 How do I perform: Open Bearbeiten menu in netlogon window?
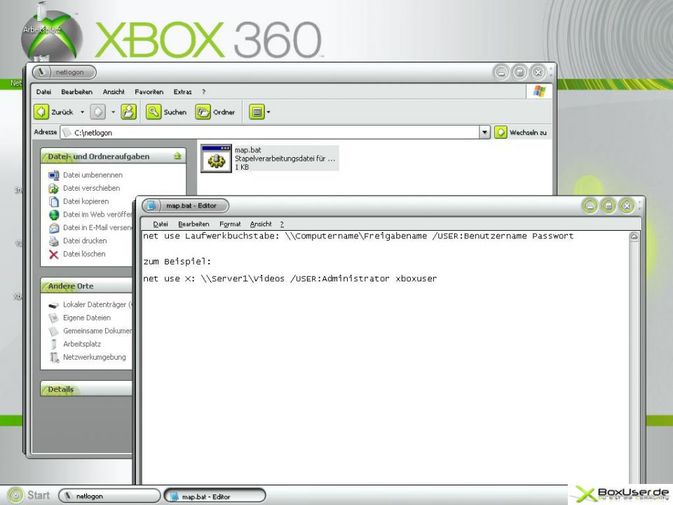coord(77,92)
